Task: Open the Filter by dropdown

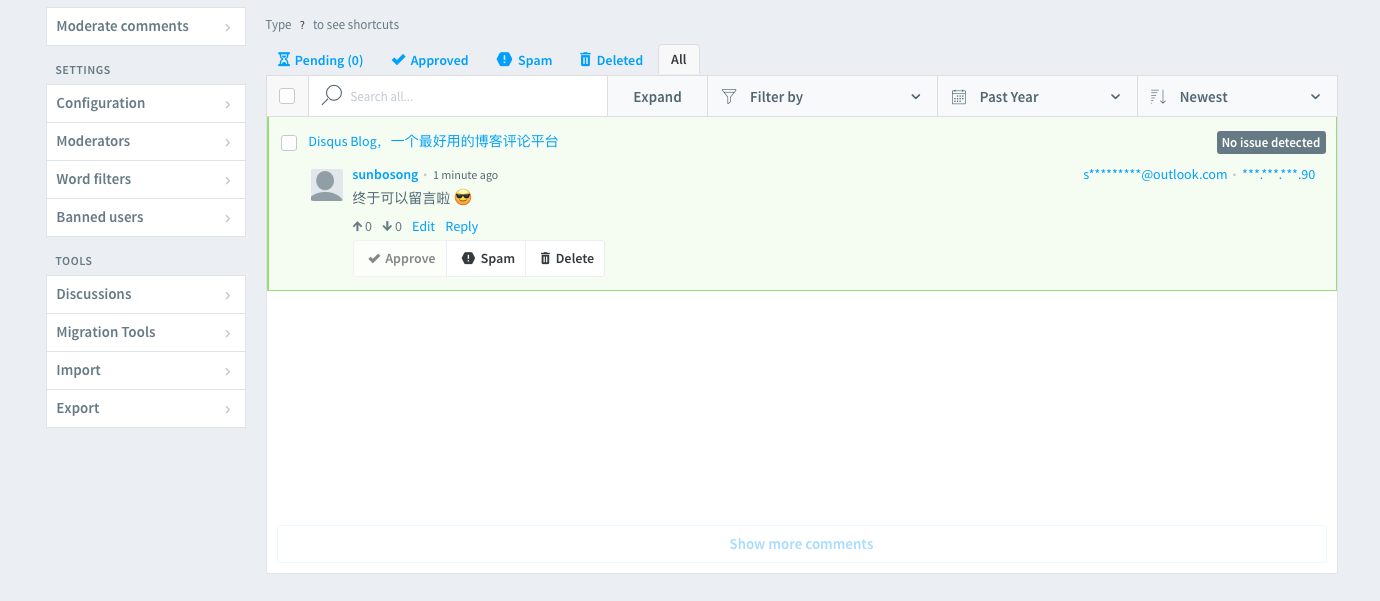Action: click(821, 97)
